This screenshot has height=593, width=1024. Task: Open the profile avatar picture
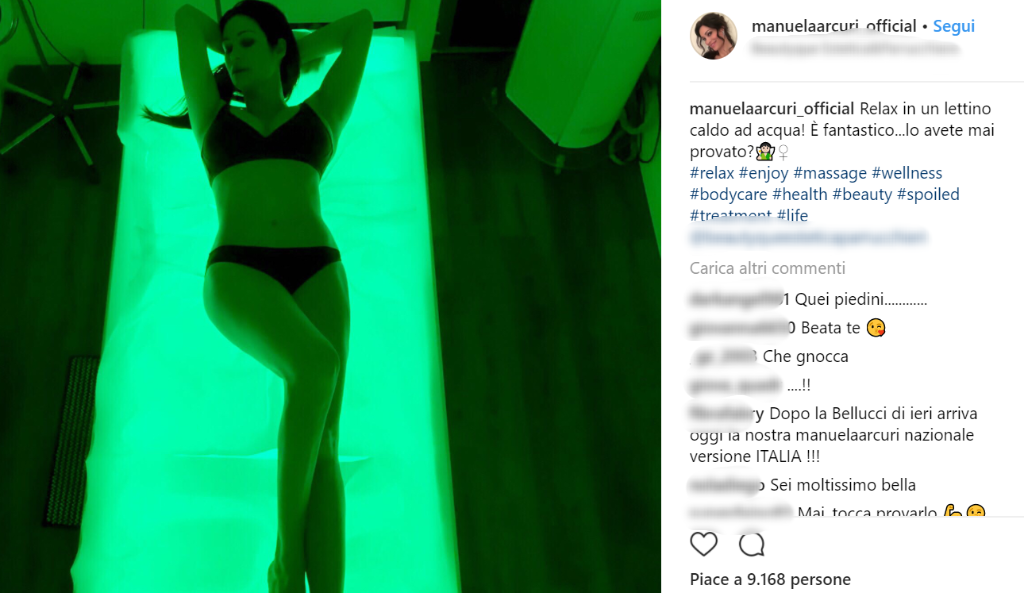click(713, 36)
